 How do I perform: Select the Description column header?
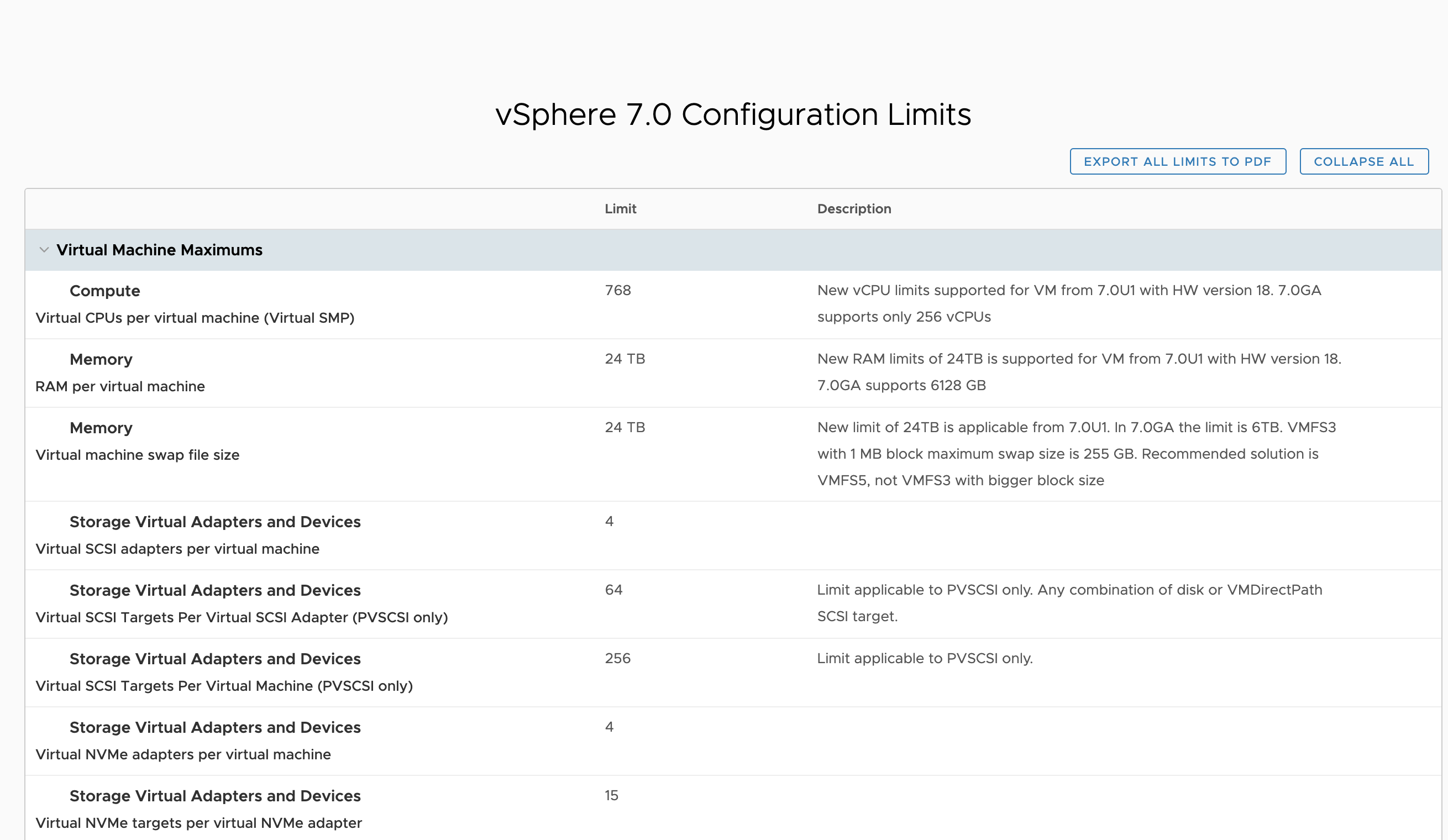pos(854,208)
